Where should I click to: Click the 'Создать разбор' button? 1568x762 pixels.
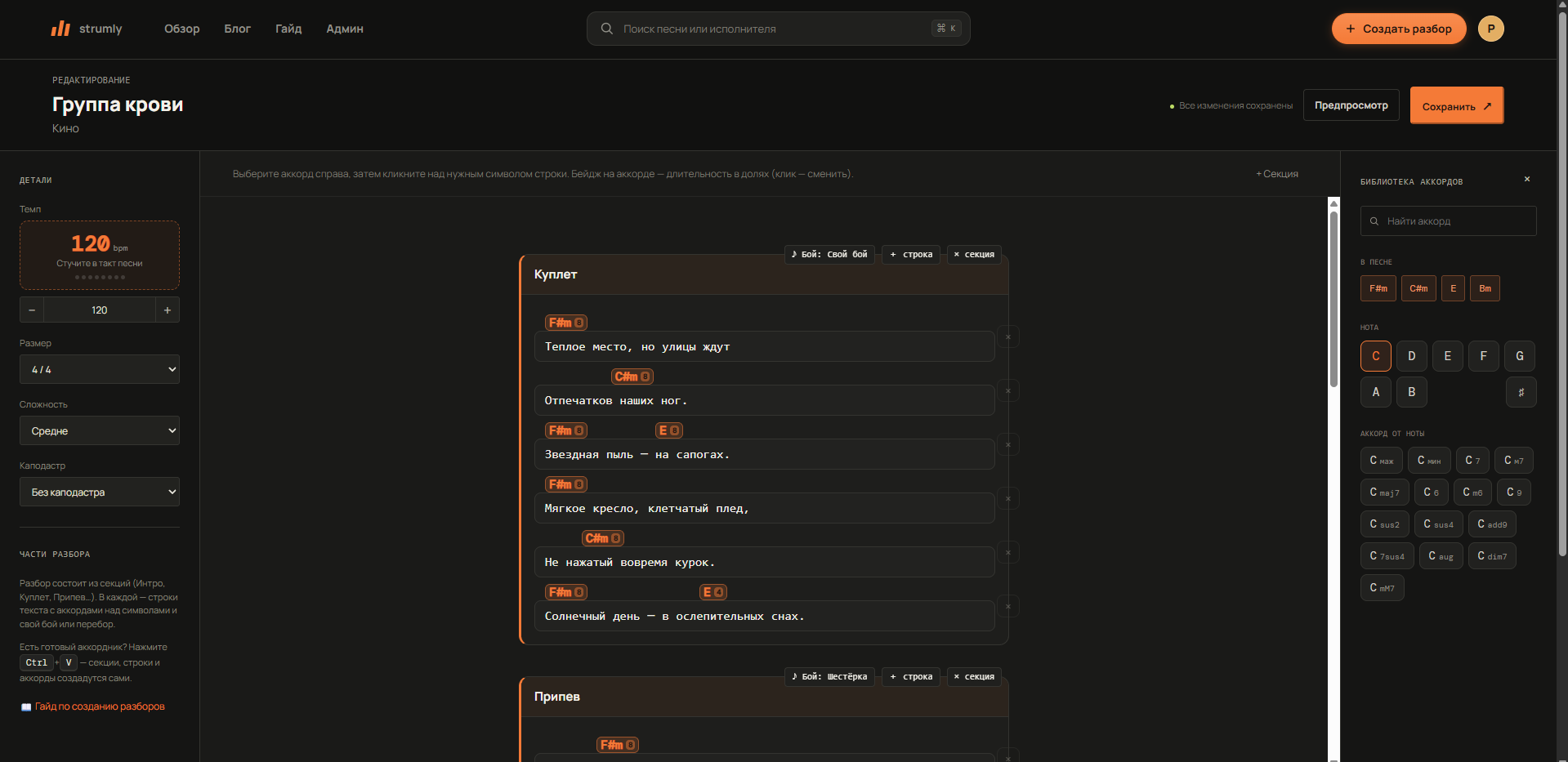[1399, 29]
